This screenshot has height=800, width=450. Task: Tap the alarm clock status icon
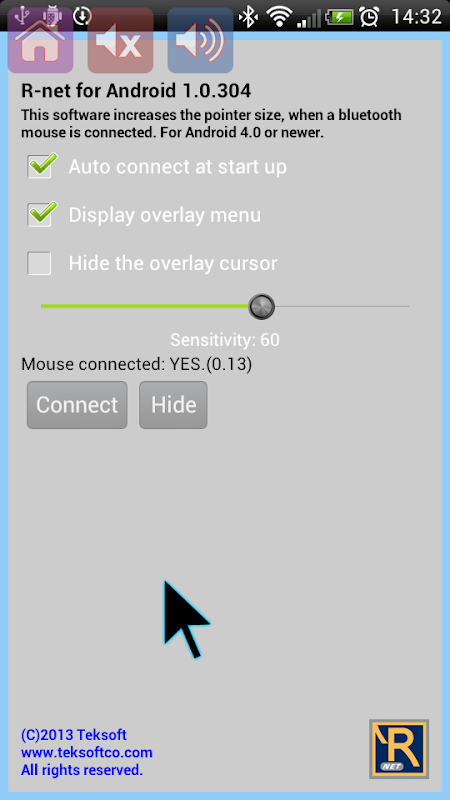[368, 17]
